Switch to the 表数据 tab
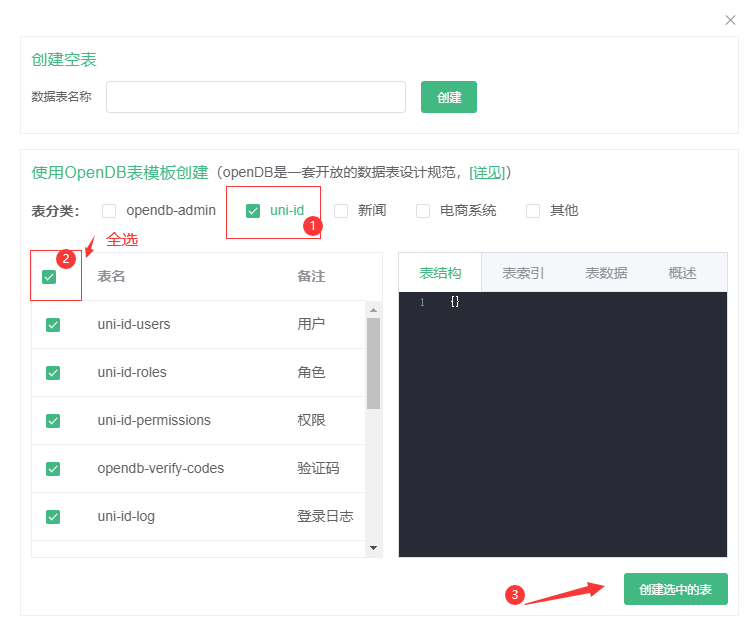745x625 pixels. pyautogui.click(x=606, y=273)
